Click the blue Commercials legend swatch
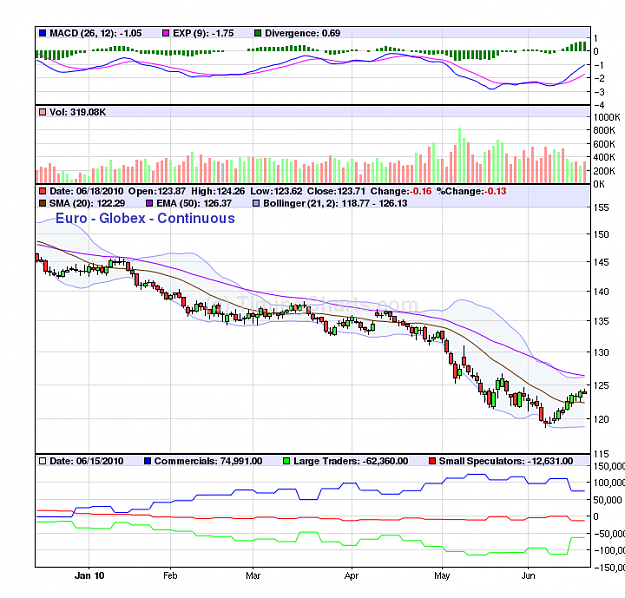 pyautogui.click(x=147, y=461)
